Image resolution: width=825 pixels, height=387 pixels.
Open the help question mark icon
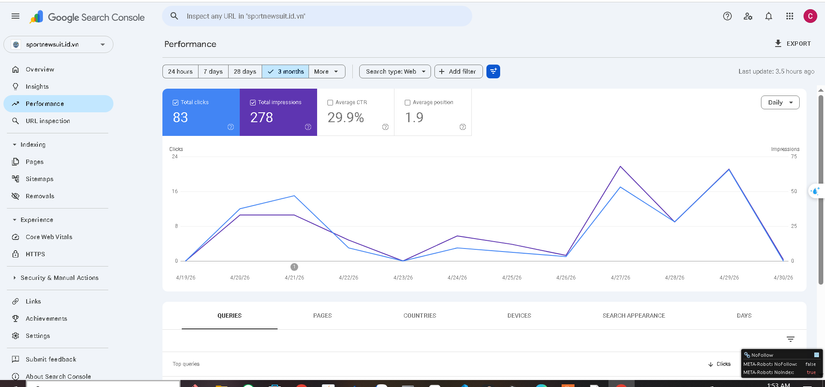tap(727, 16)
